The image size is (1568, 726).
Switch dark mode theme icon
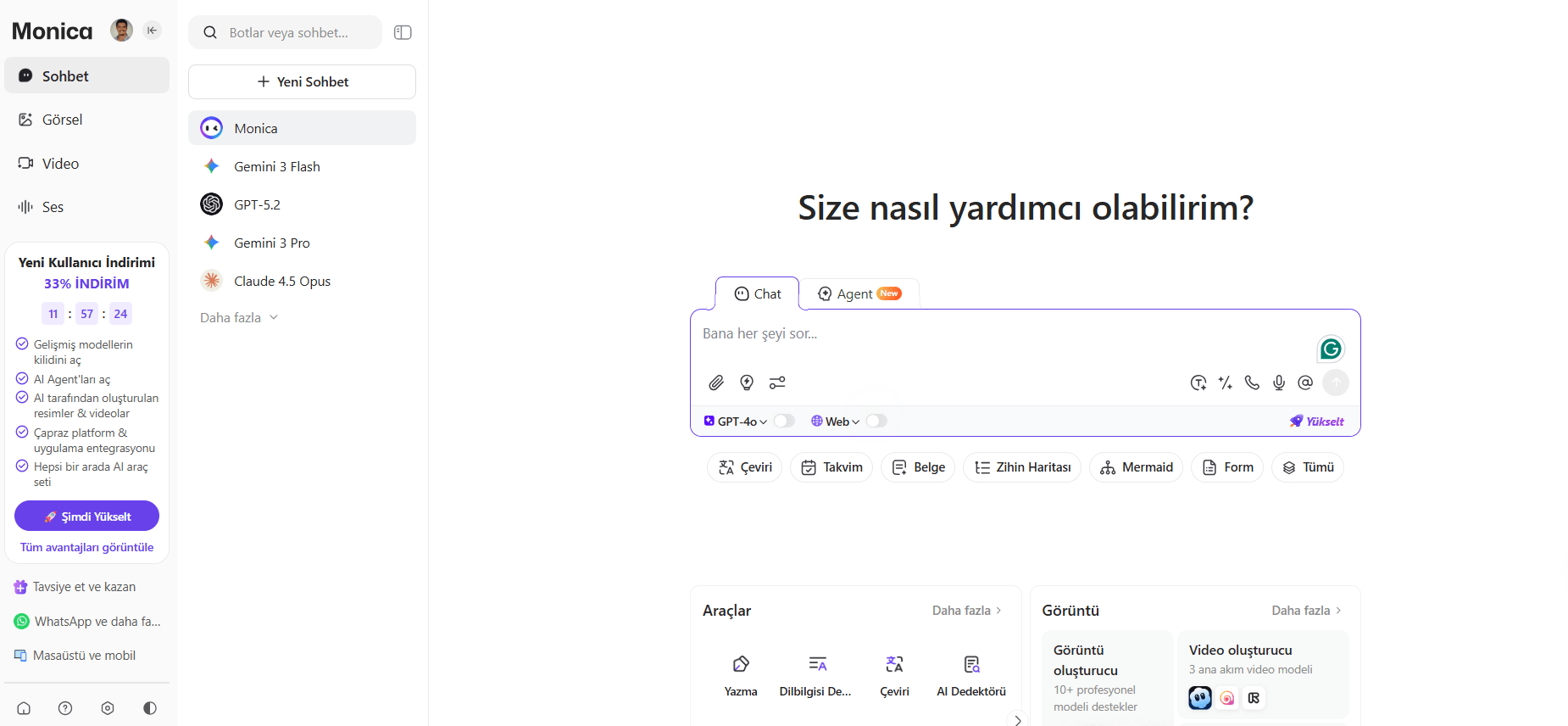150,708
